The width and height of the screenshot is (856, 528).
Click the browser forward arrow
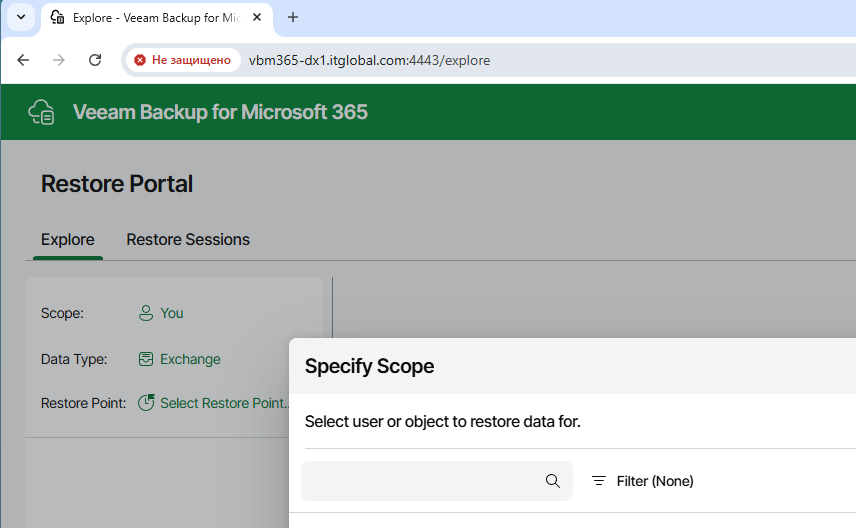(x=58, y=60)
